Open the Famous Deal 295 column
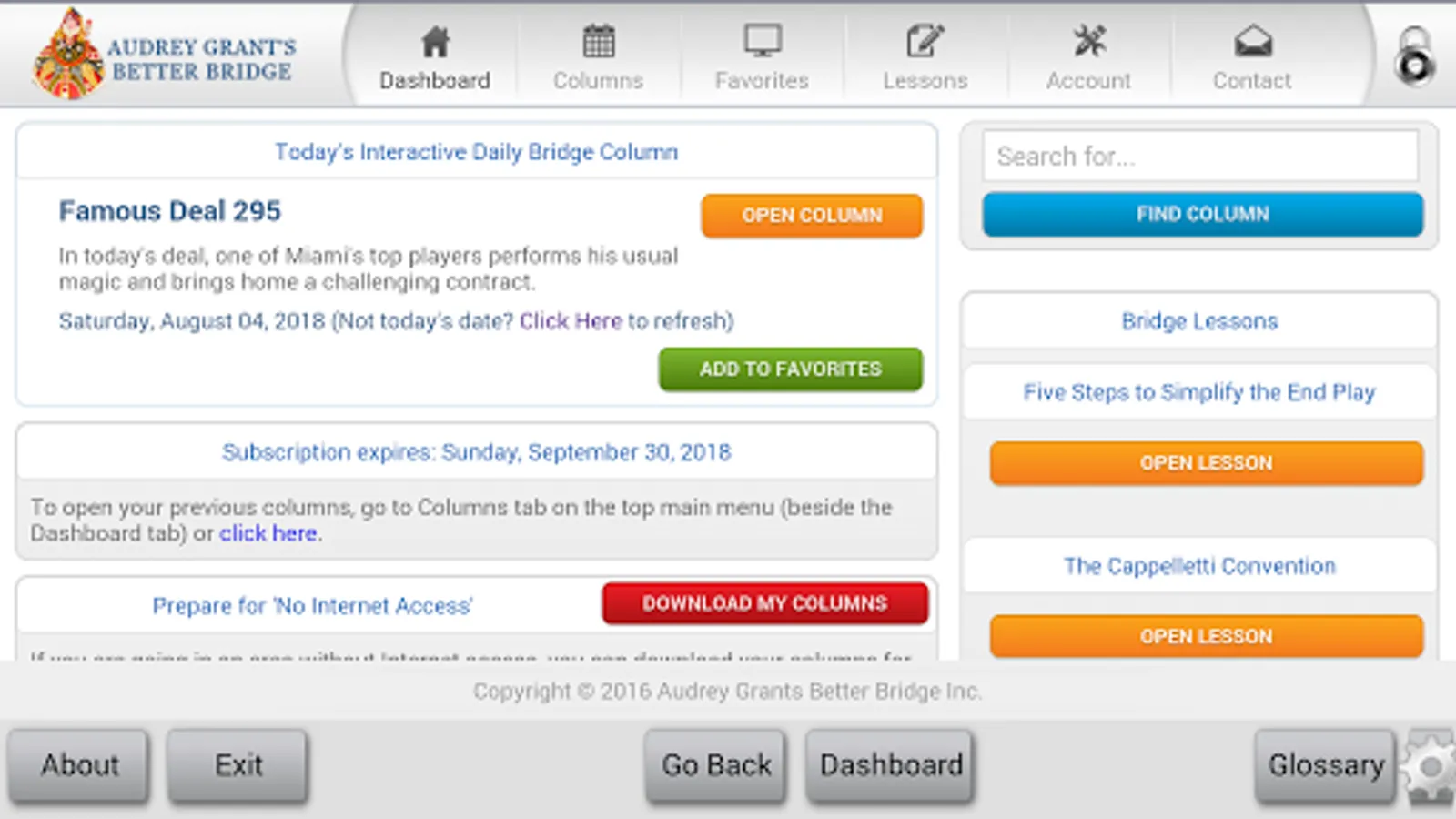 (x=812, y=216)
